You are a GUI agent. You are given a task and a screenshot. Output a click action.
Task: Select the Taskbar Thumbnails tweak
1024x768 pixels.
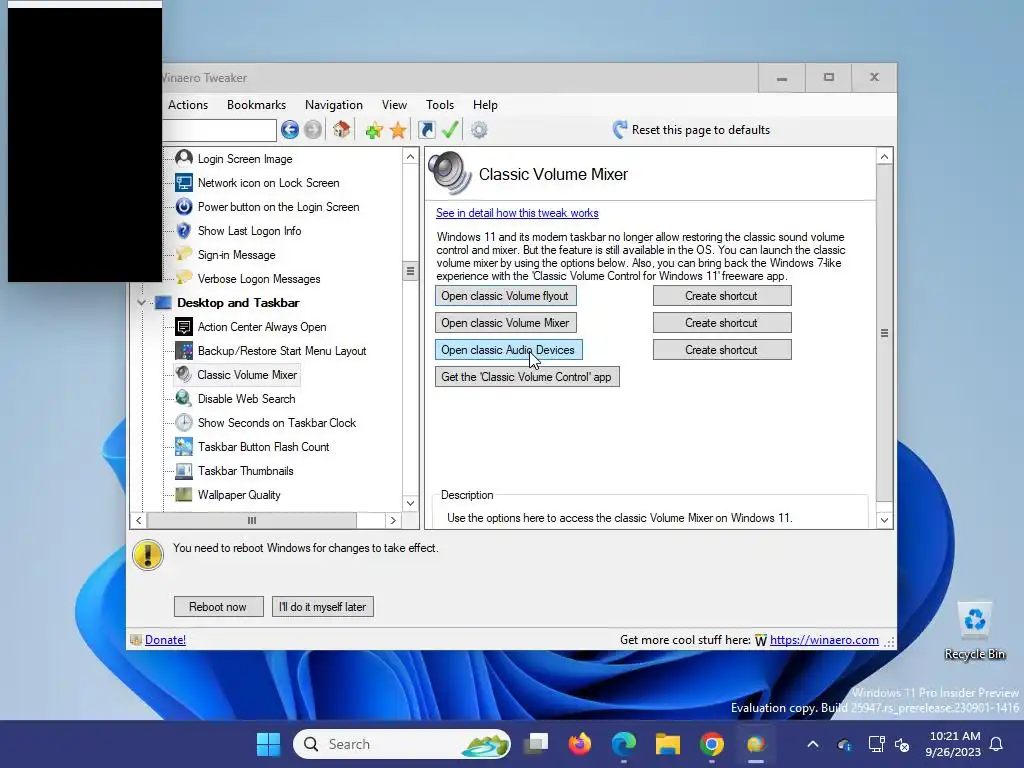pos(246,471)
